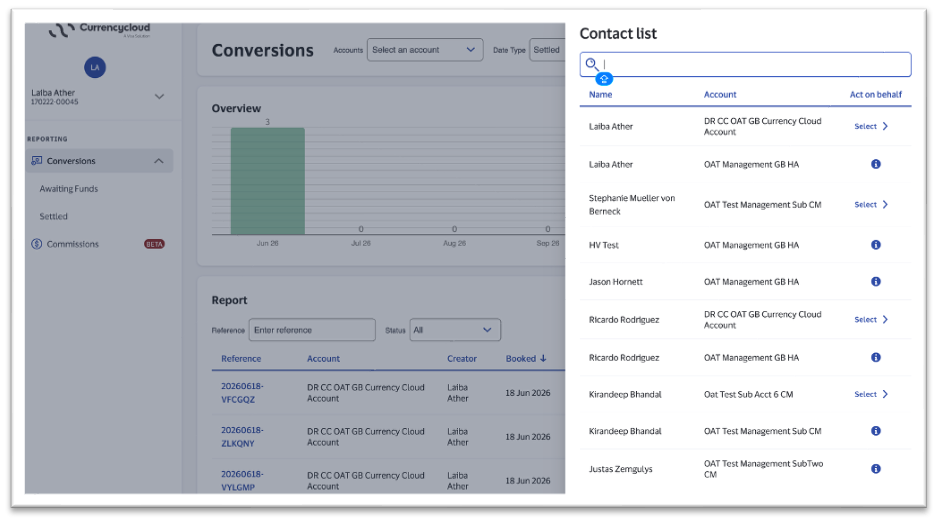938x522 pixels.
Task: Click OAT Test Management SubTwo CM text
Action: [763, 469]
